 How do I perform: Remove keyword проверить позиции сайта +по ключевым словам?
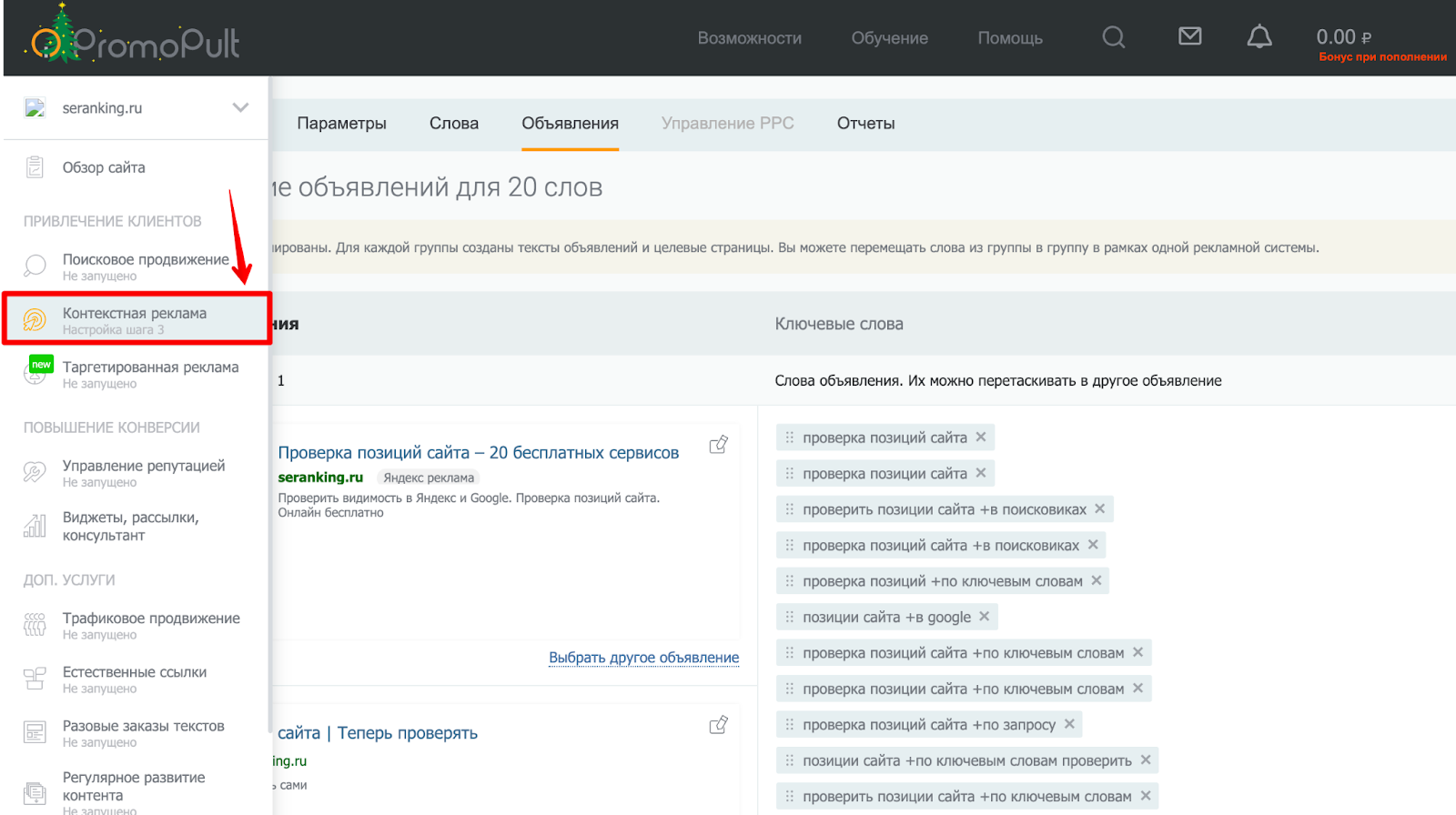[x=1146, y=796]
